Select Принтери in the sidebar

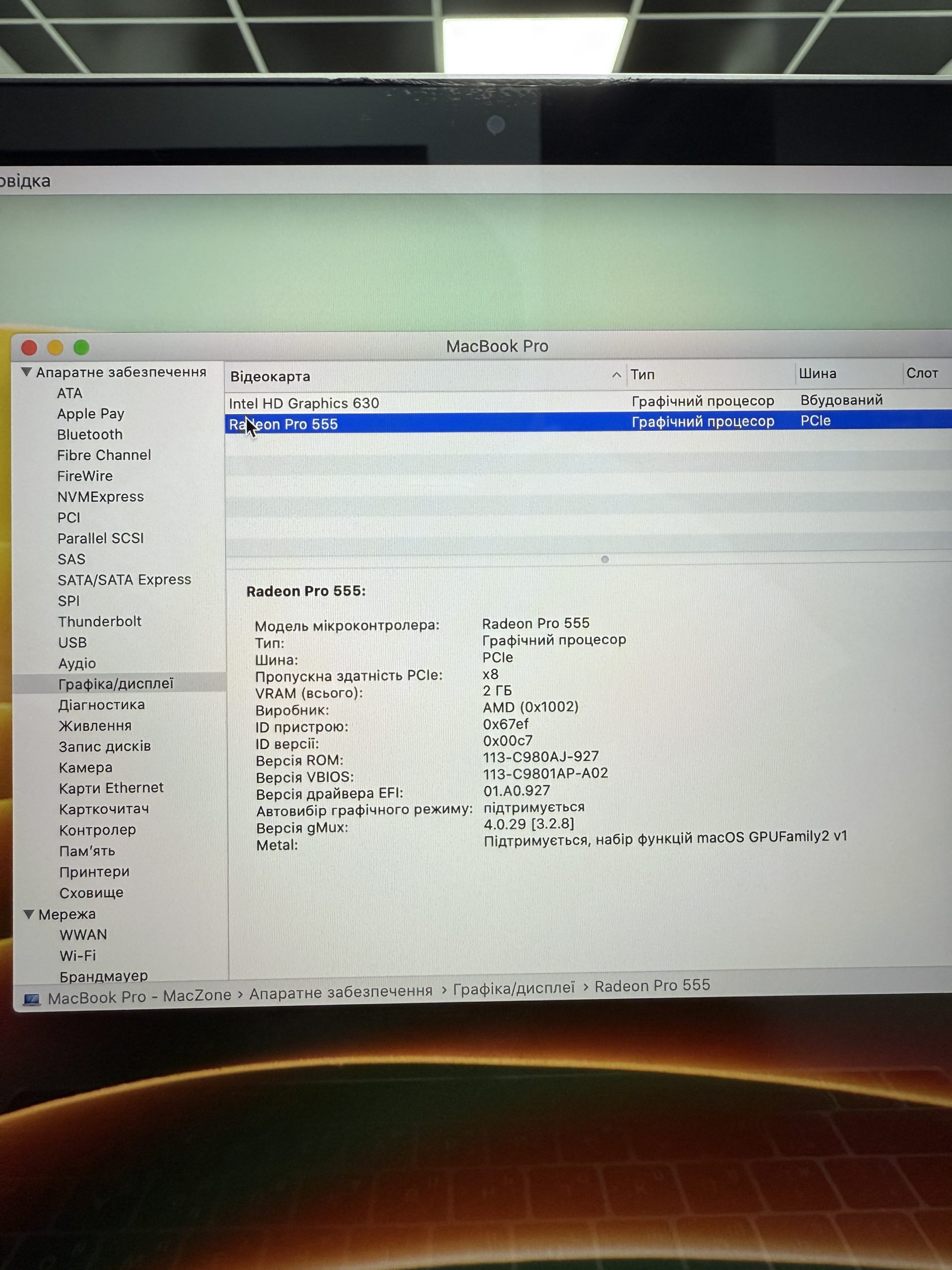tap(95, 872)
